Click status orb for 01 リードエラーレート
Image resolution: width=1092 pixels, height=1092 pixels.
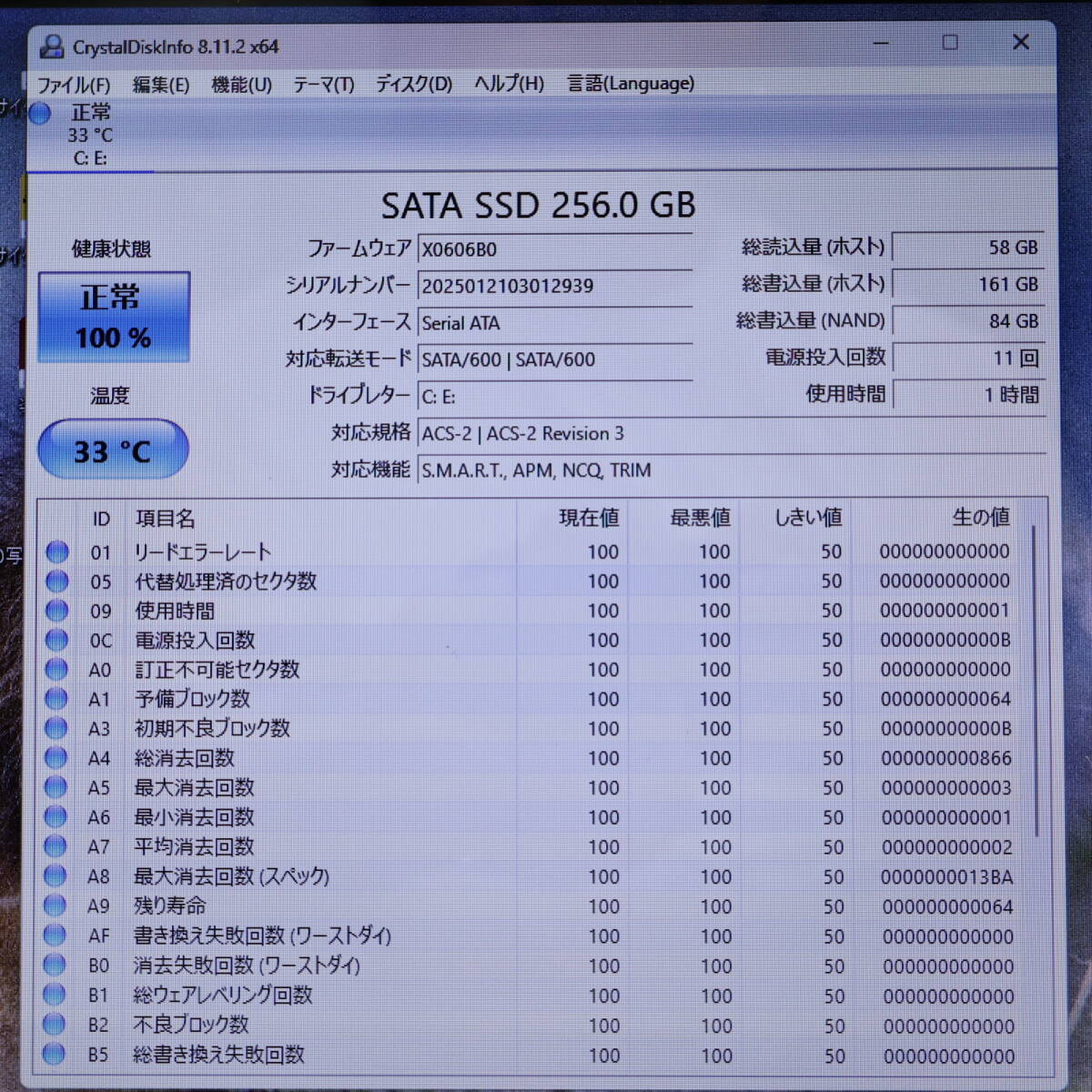tap(57, 551)
